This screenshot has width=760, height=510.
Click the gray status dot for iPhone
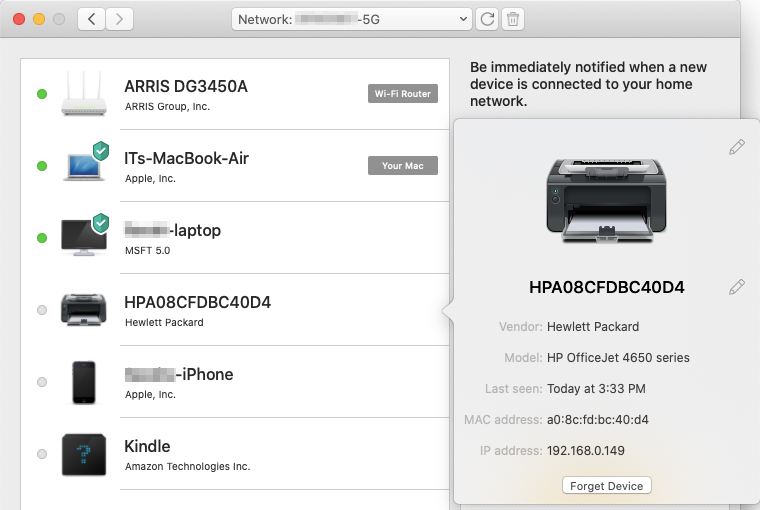point(42,382)
